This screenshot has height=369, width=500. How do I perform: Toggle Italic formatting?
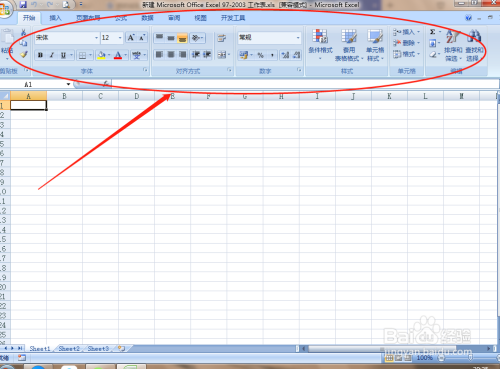coord(52,55)
